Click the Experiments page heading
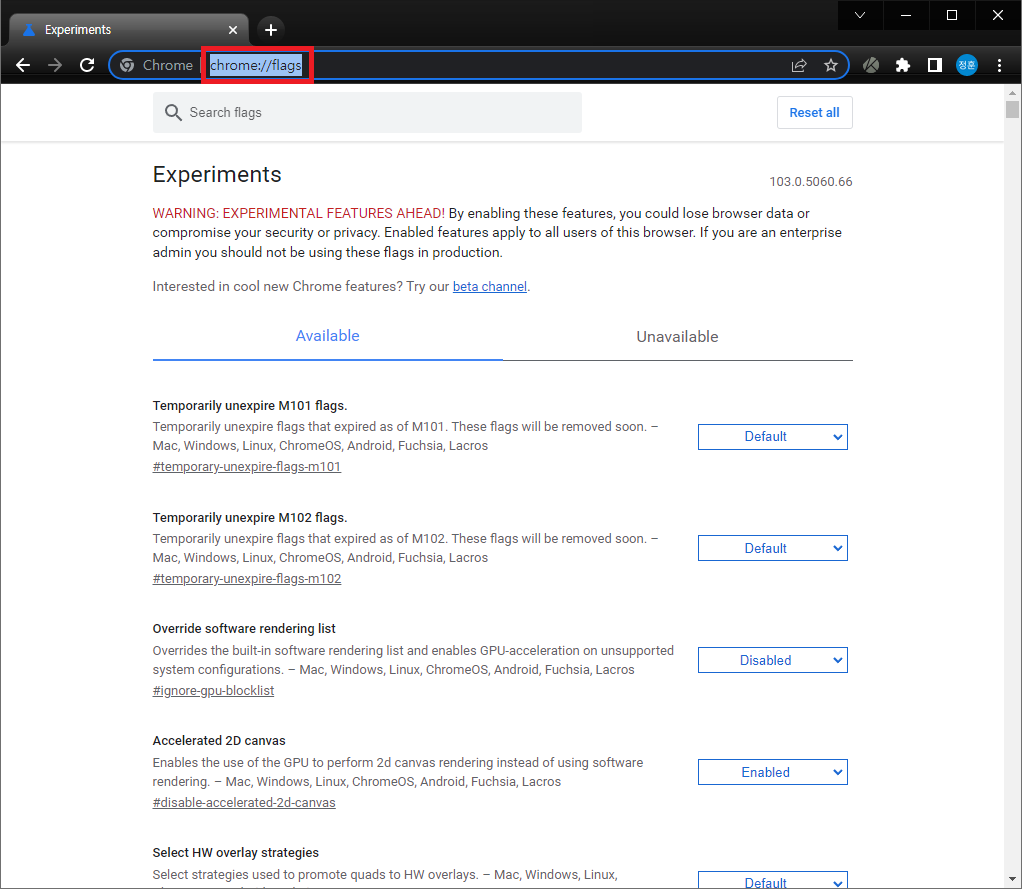 point(217,175)
